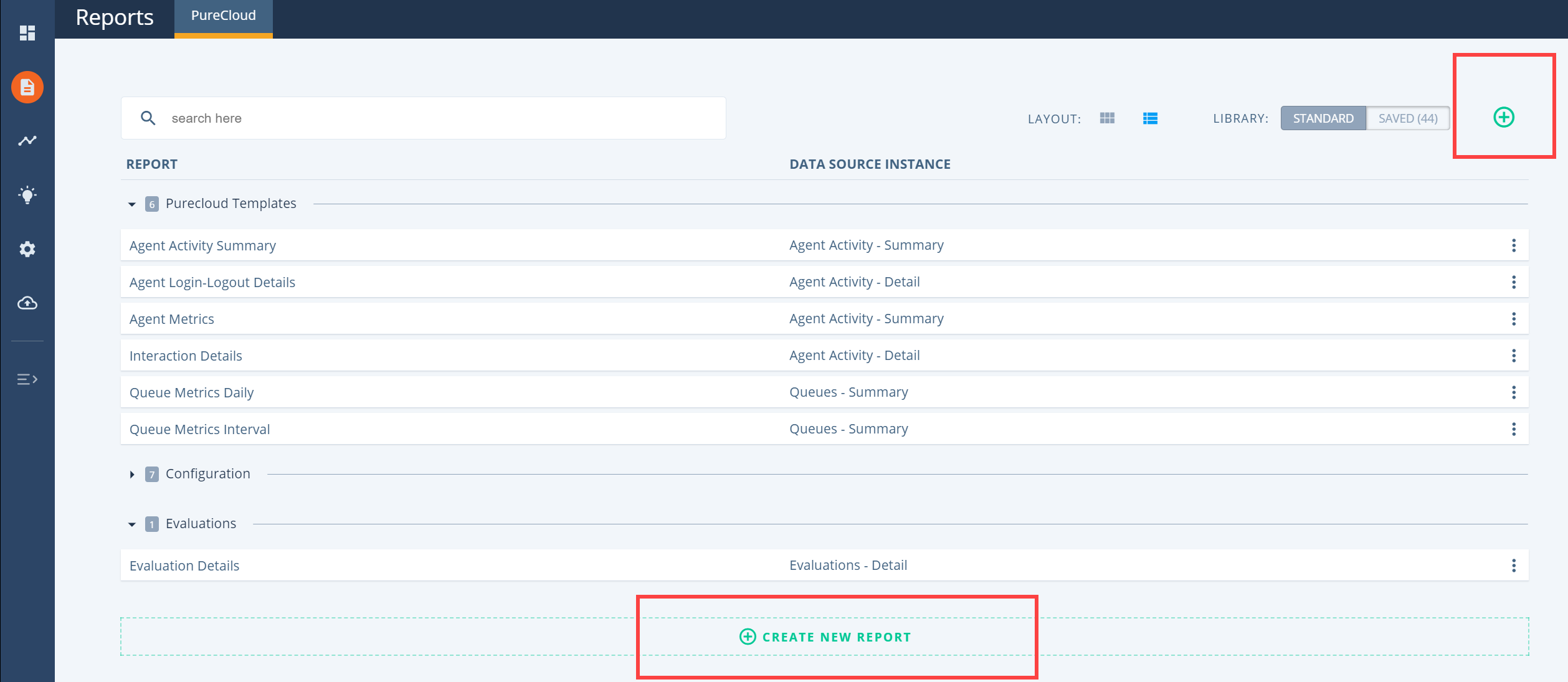
Task: Open options menu for Interaction Details
Action: tap(1514, 356)
